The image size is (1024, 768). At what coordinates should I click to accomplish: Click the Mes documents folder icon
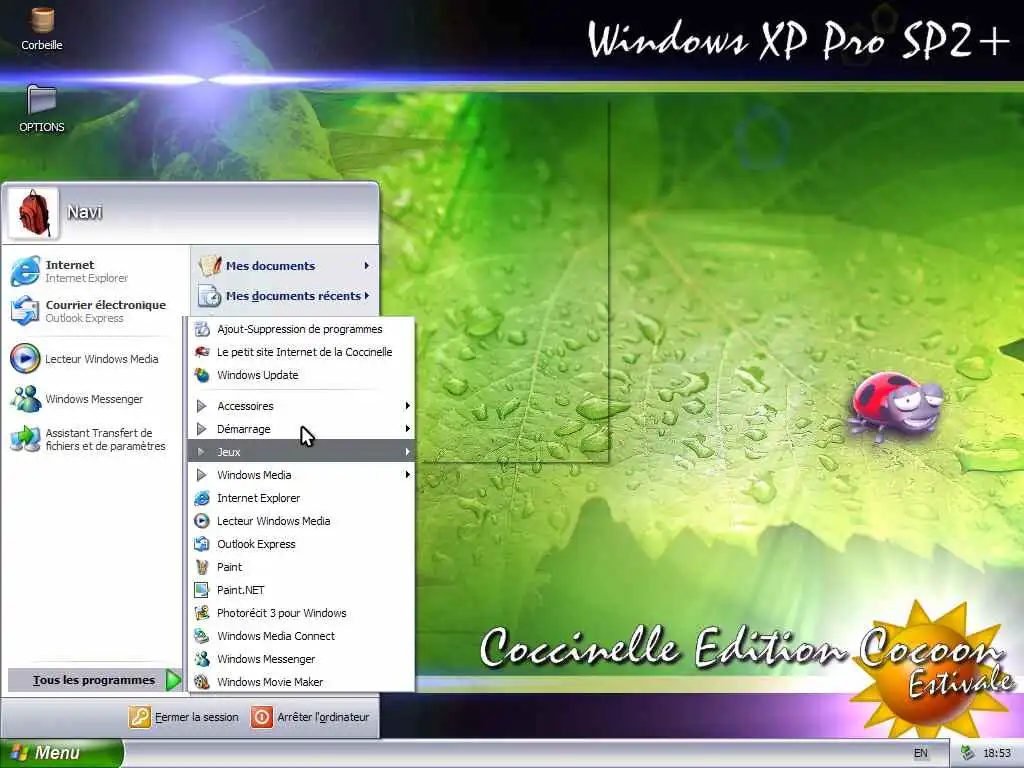pyautogui.click(x=210, y=266)
